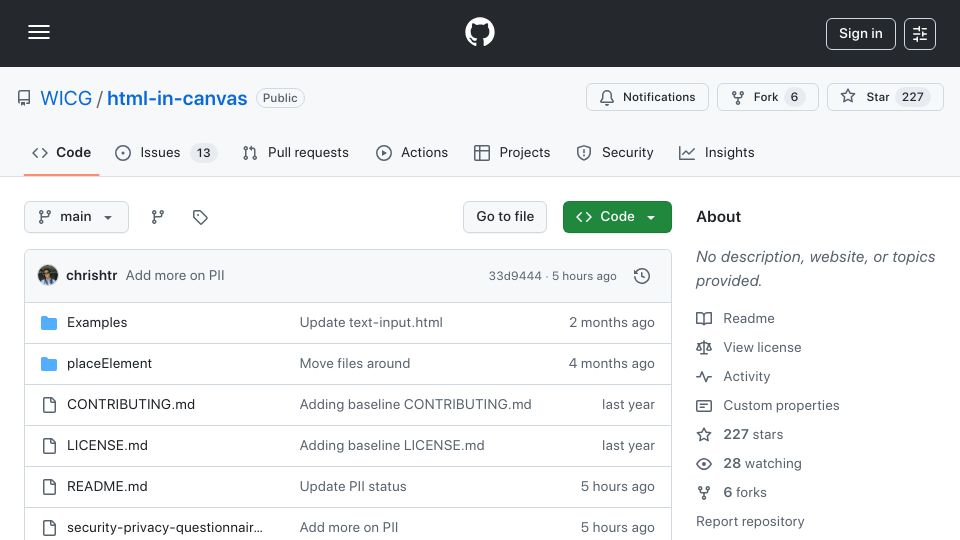View the Insights tab
The image size is (960, 540).
[716, 152]
